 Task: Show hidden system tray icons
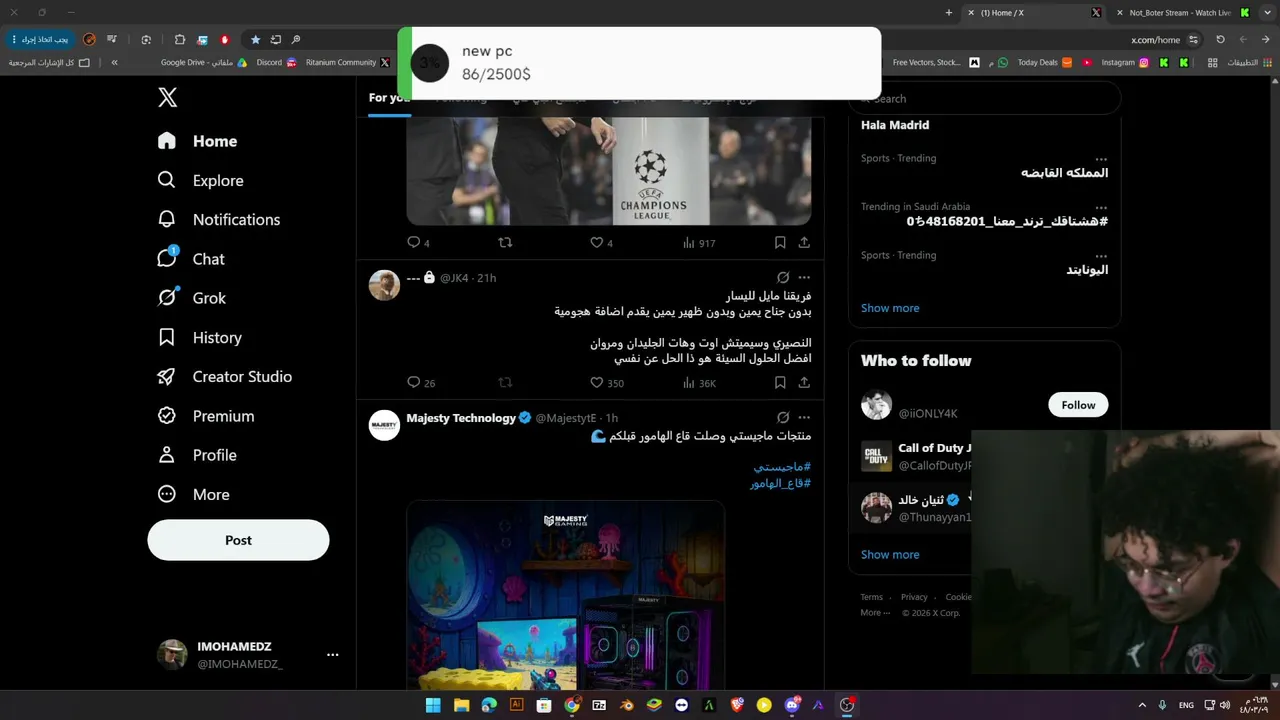1143,705
